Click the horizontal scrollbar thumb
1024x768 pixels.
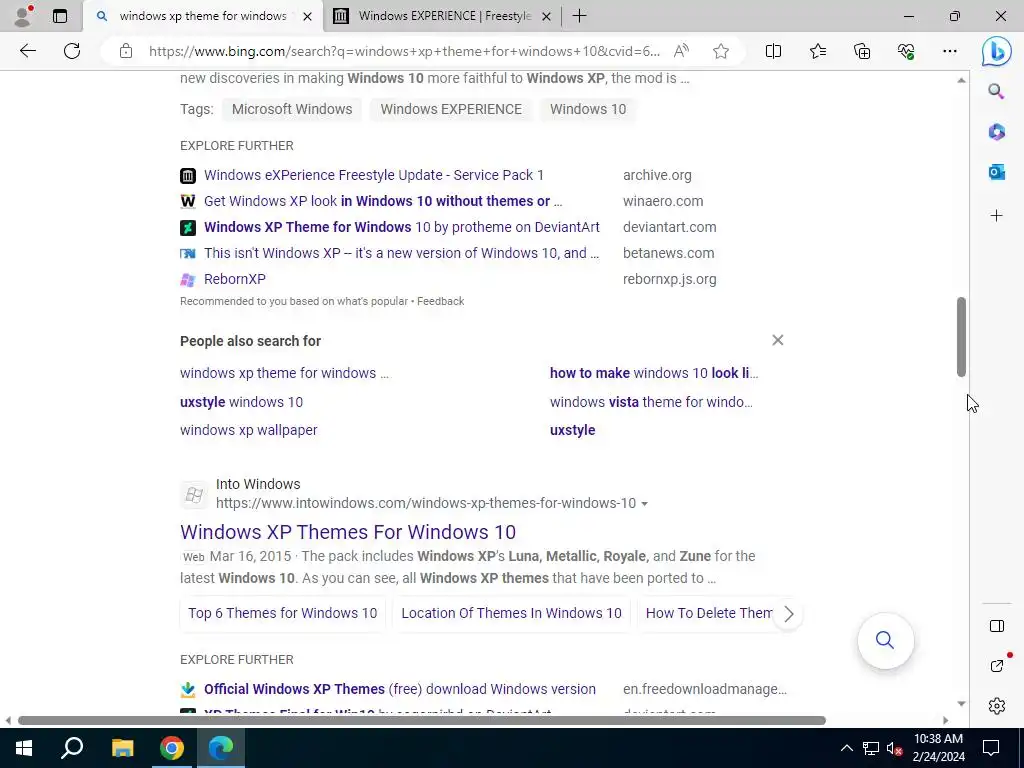coord(421,720)
